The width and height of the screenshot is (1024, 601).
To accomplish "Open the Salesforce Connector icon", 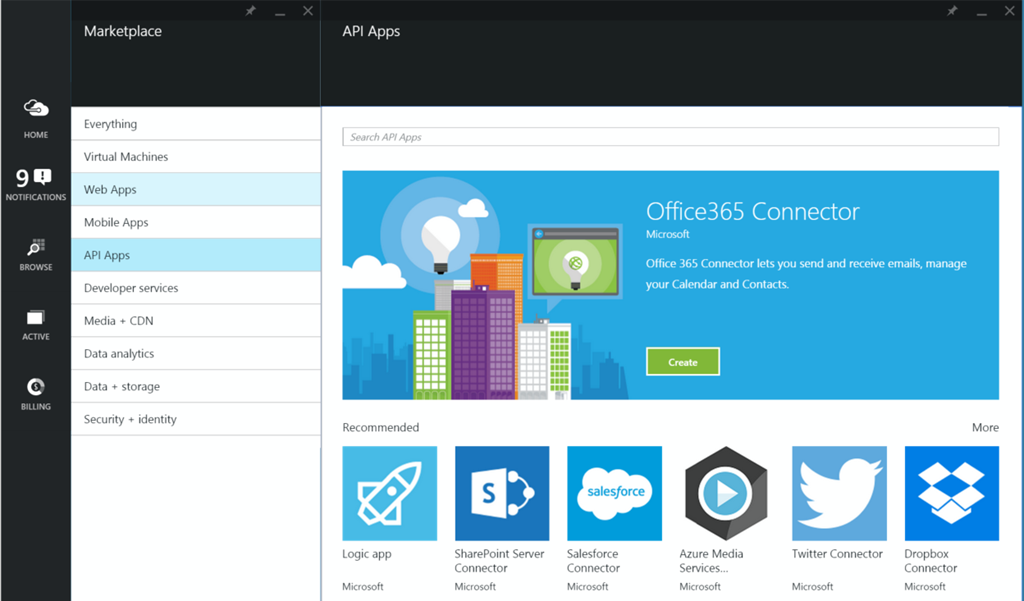I will click(x=615, y=493).
